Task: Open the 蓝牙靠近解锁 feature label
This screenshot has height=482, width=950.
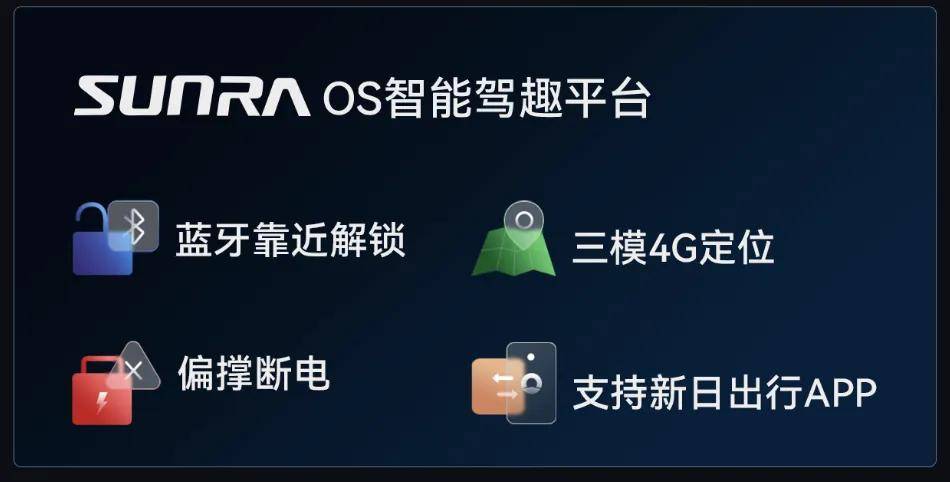Action: point(290,240)
